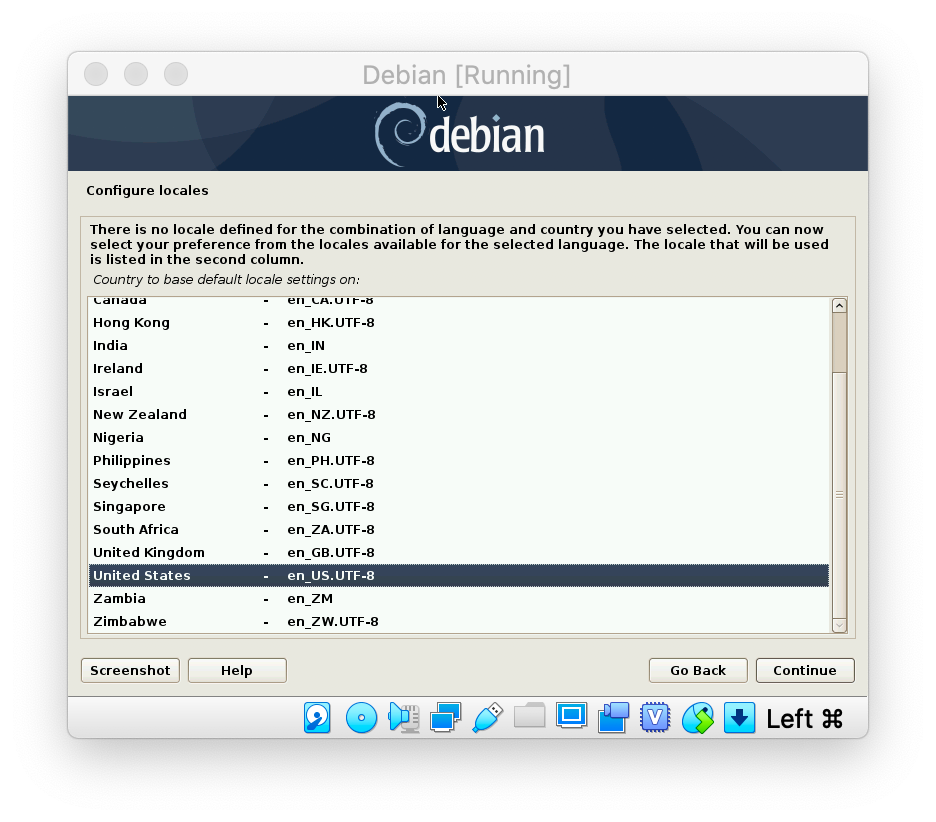Pick Seychelles en_SC.UTF-8 locale
Image resolution: width=936 pixels, height=822 pixels.
[458, 484]
